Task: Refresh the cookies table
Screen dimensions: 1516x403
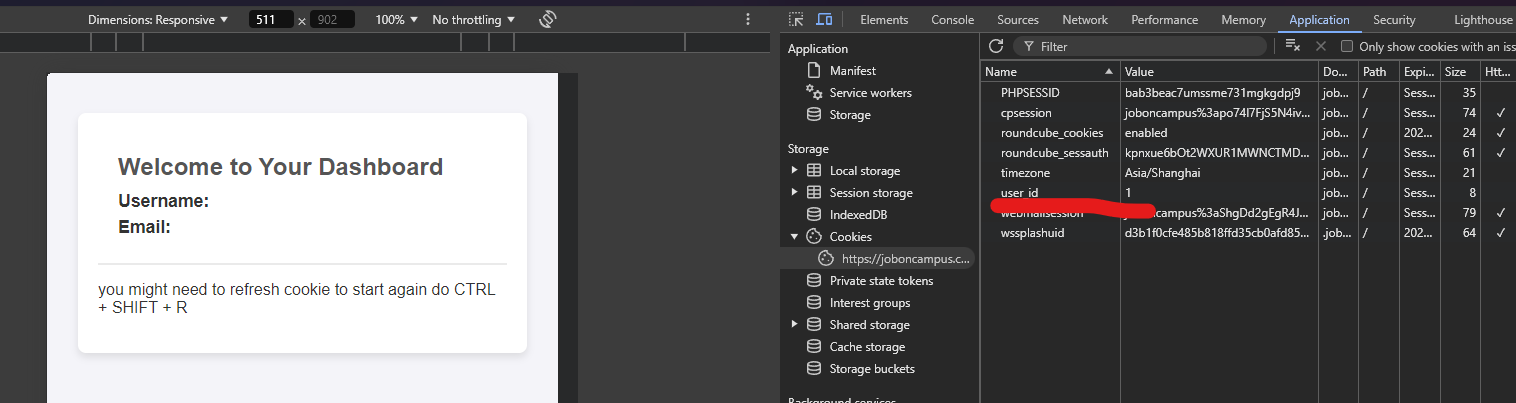Action: pyautogui.click(x=995, y=46)
